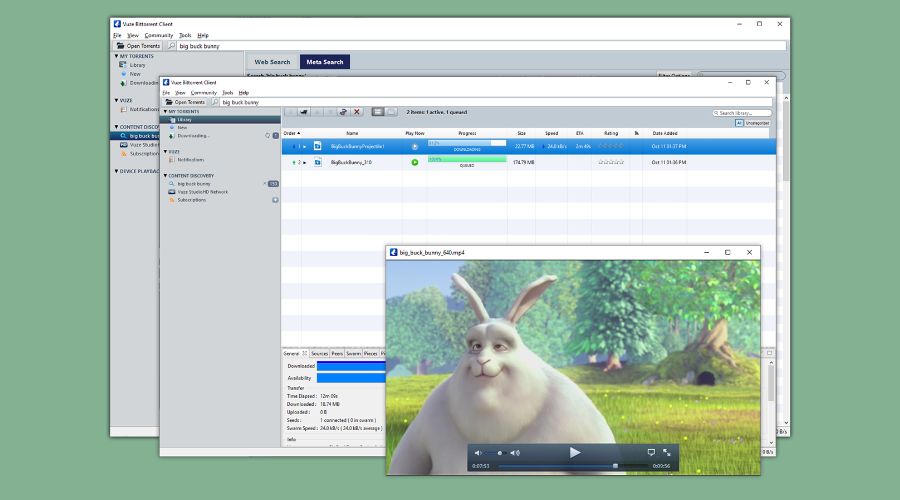
Task: Collapse VUZE section in front window
Action: (165, 152)
